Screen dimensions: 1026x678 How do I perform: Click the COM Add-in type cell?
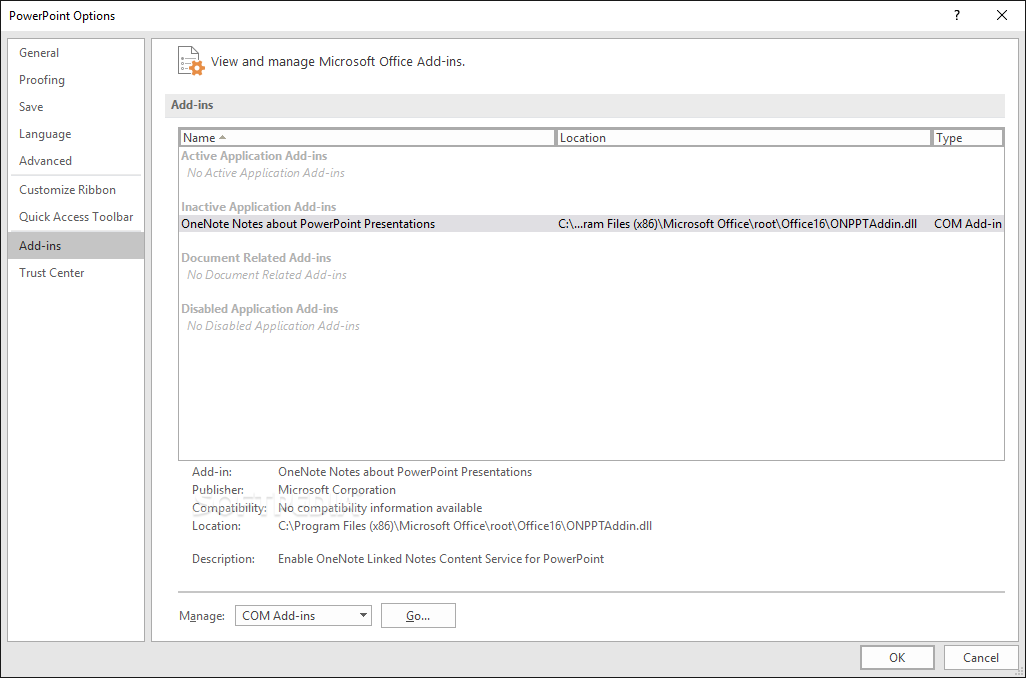point(968,224)
